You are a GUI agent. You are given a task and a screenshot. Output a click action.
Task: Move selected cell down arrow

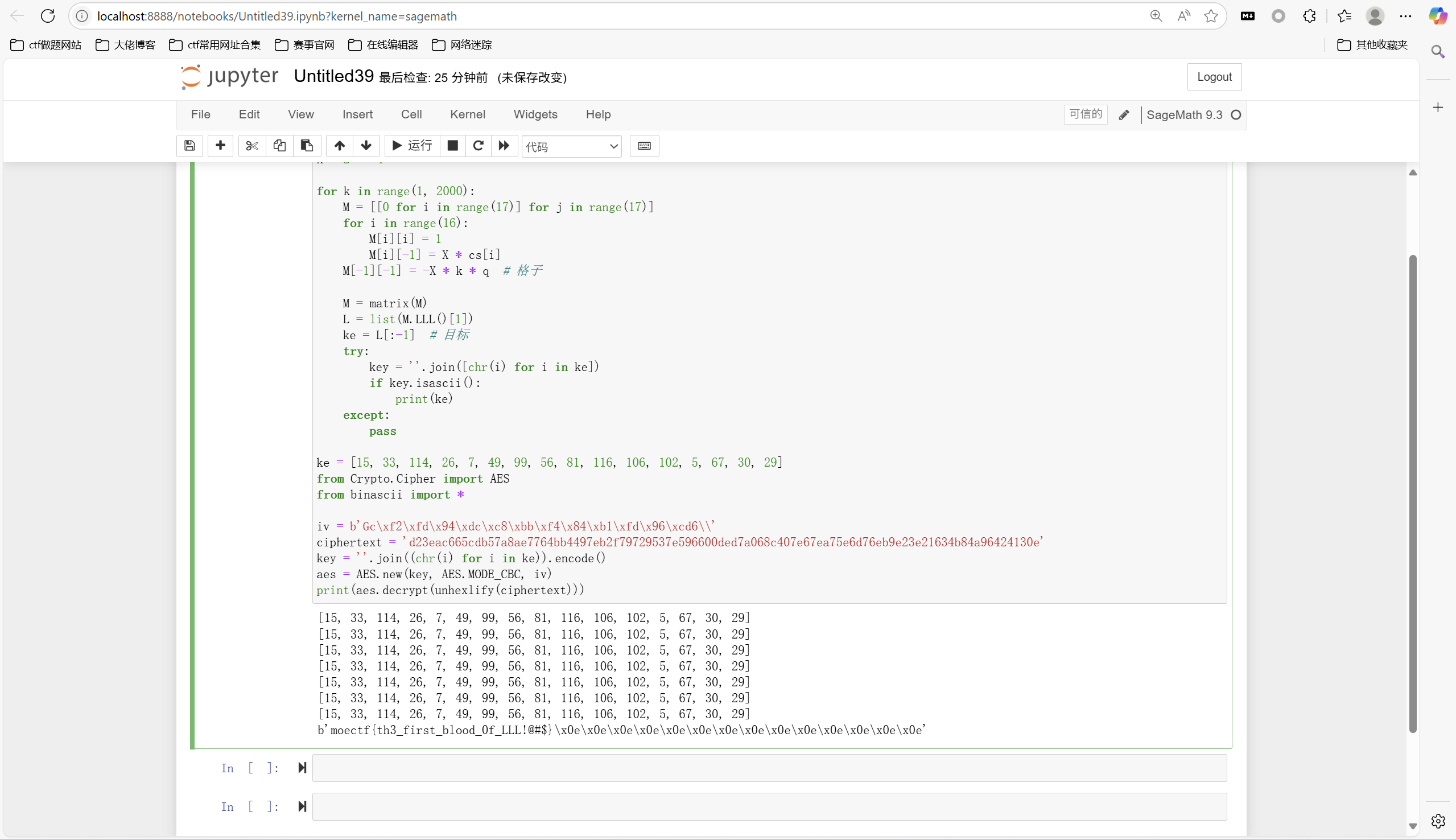[x=366, y=146]
